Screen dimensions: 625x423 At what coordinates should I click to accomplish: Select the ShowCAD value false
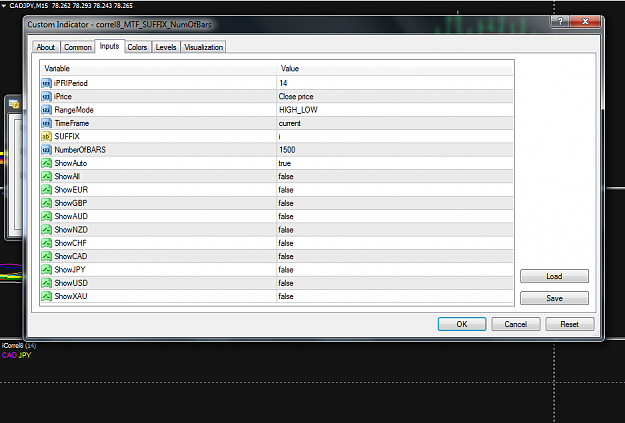395,256
